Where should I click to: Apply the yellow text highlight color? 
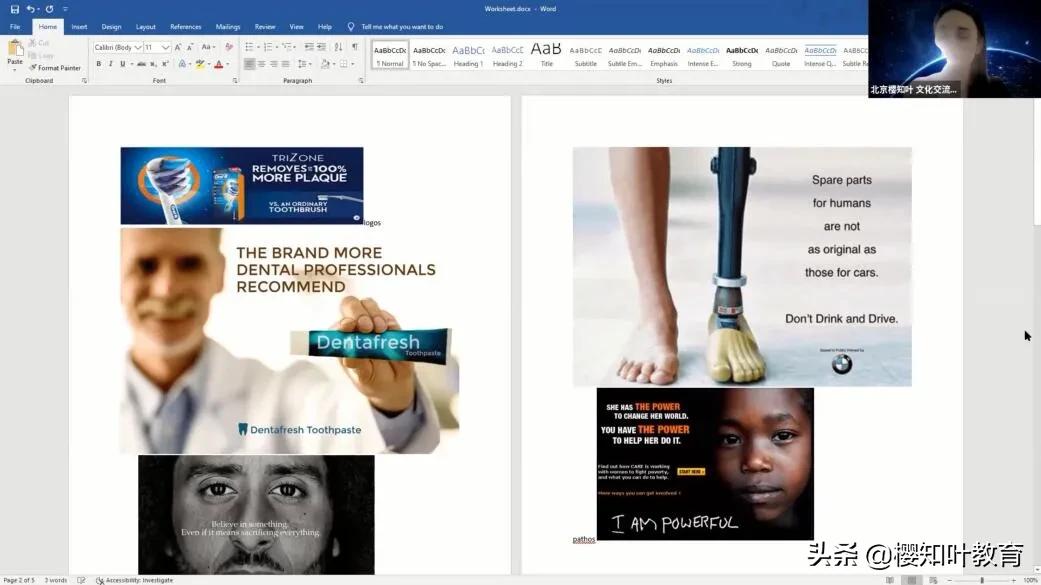coord(200,64)
